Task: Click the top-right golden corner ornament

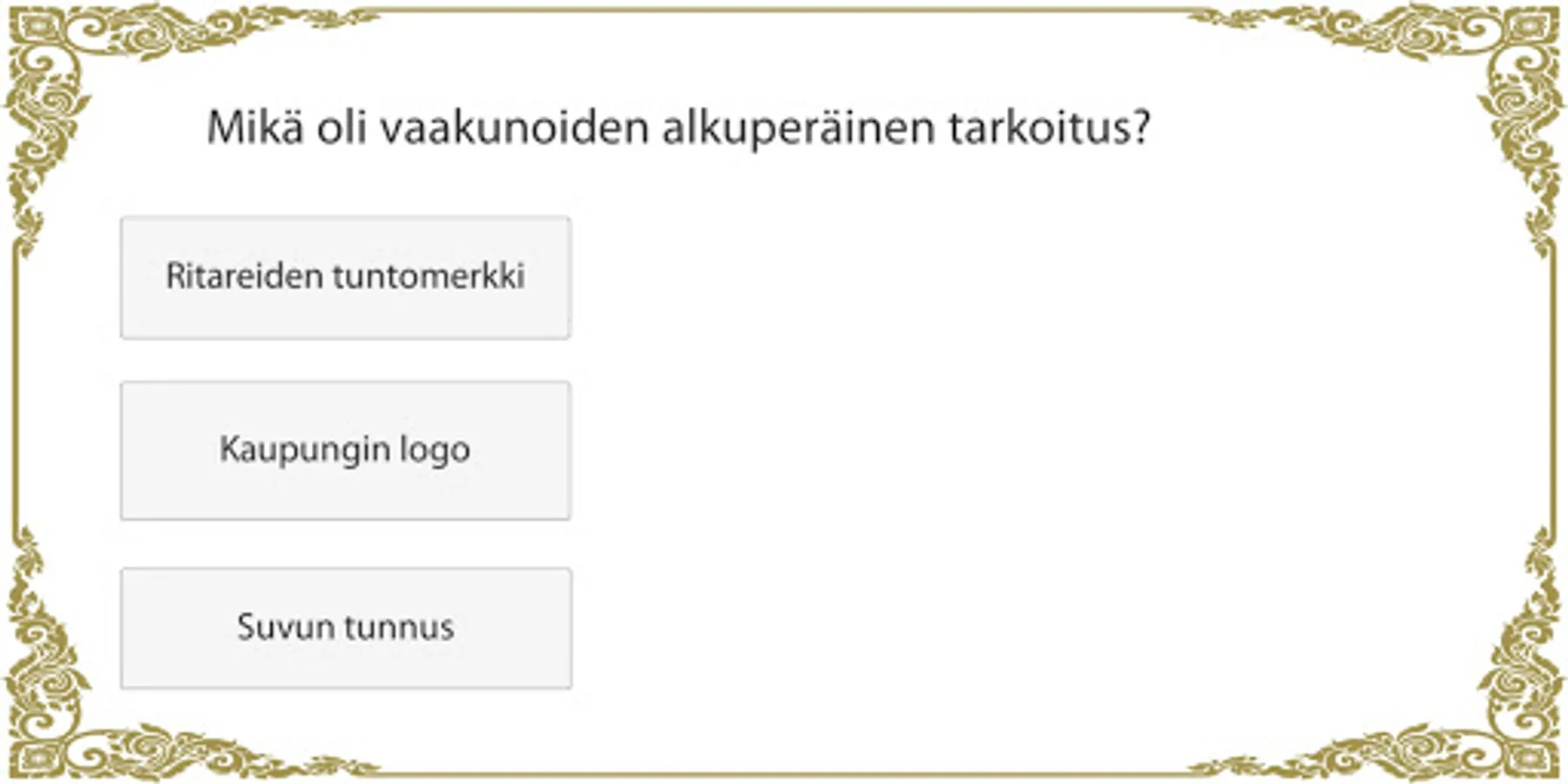Action: tap(1516, 52)
